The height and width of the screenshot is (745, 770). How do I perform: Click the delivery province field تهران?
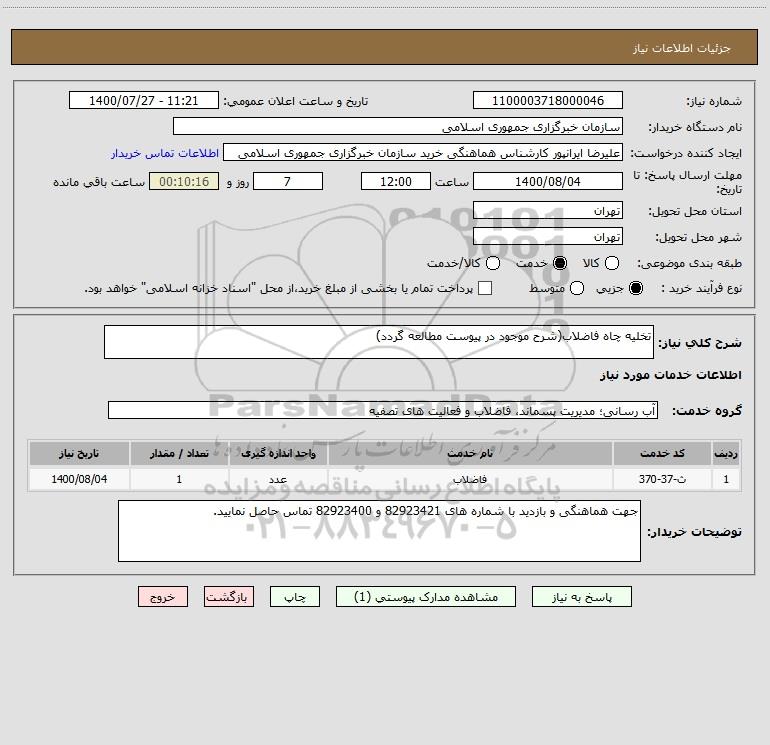pos(548,211)
